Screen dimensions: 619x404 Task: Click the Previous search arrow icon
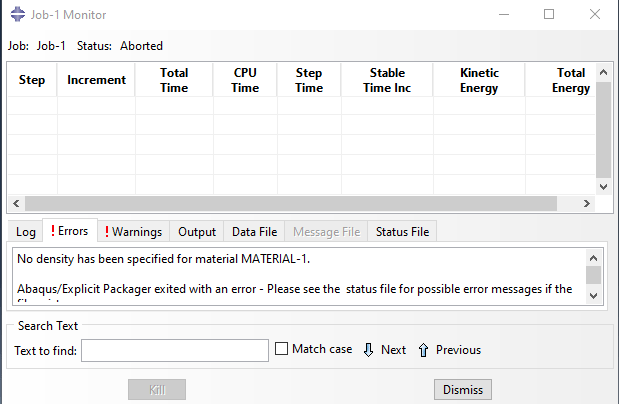pos(423,350)
